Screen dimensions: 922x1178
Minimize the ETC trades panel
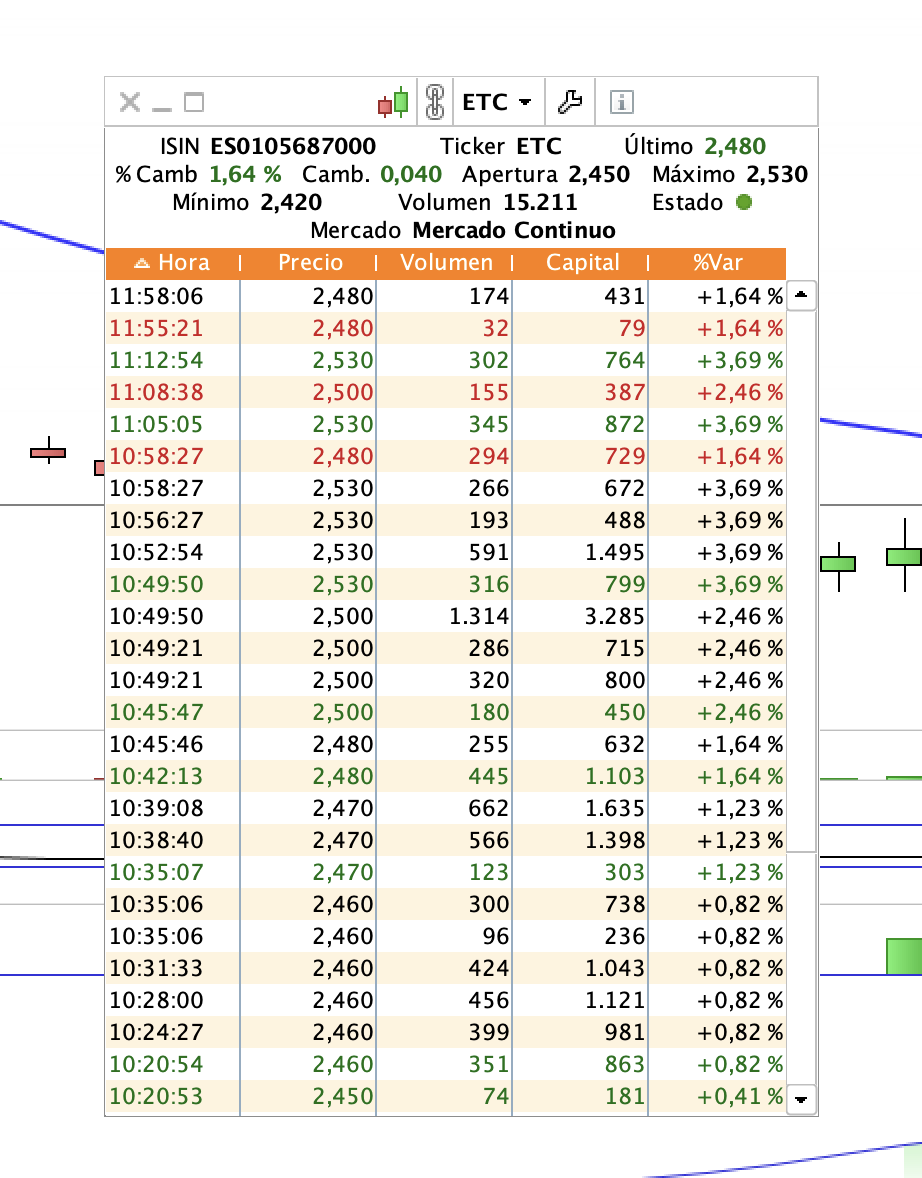pyautogui.click(x=162, y=104)
